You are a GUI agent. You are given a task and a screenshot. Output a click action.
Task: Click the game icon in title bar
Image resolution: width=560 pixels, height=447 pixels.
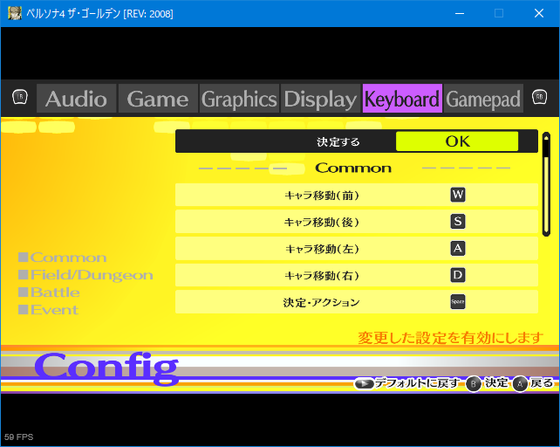[x=15, y=13]
